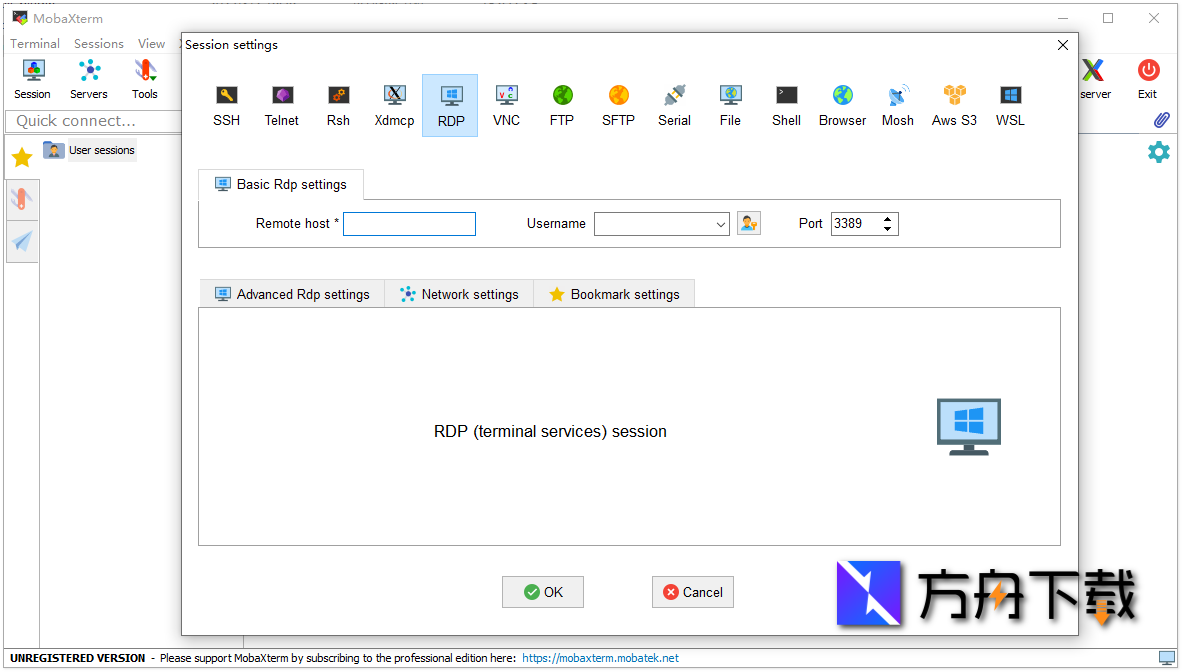Choose the SFTP session type
Screen dimensions: 1182x672
click(618, 104)
